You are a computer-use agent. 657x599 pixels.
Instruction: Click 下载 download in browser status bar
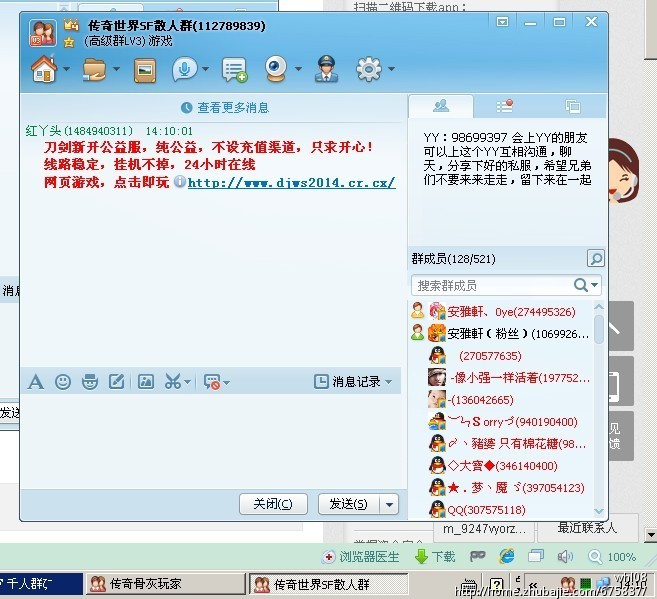pyautogui.click(x=435, y=557)
